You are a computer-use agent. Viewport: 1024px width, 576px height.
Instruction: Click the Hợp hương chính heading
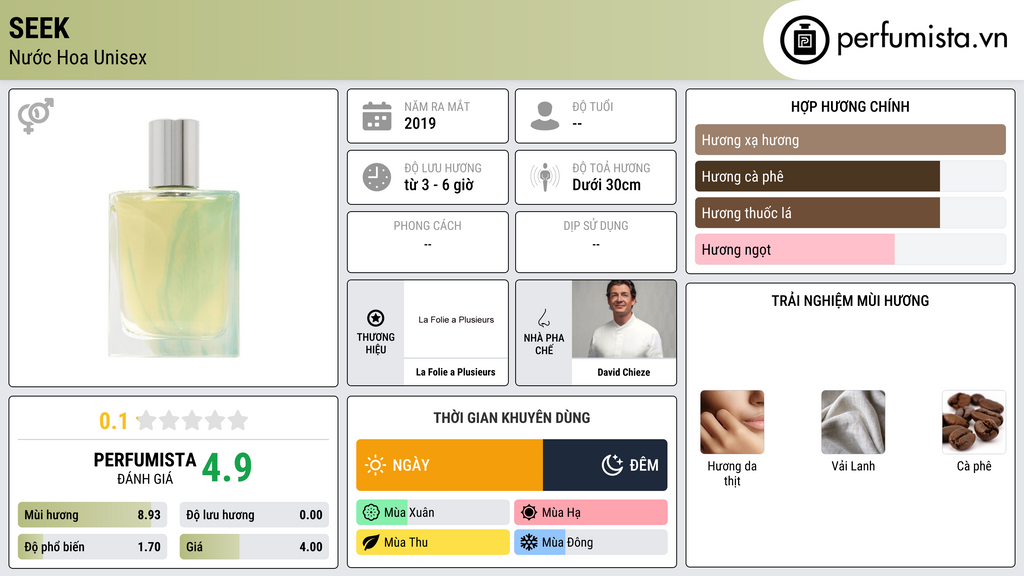tap(850, 106)
